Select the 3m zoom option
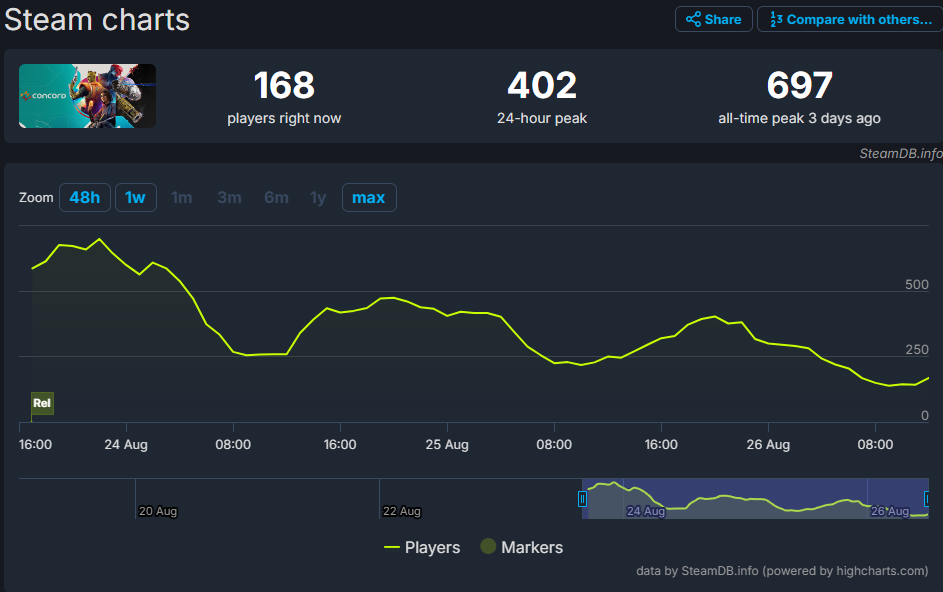Image resolution: width=943 pixels, height=592 pixels. point(229,197)
